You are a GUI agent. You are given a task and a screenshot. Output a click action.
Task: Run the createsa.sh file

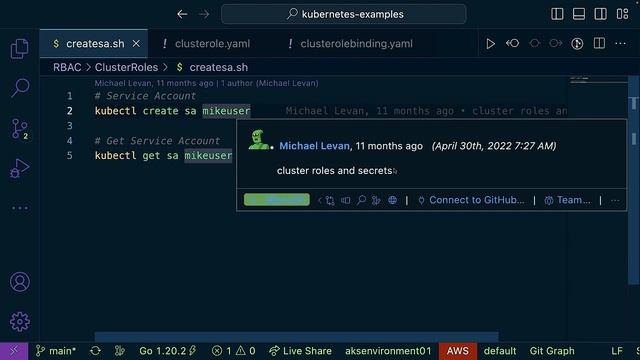pos(490,44)
